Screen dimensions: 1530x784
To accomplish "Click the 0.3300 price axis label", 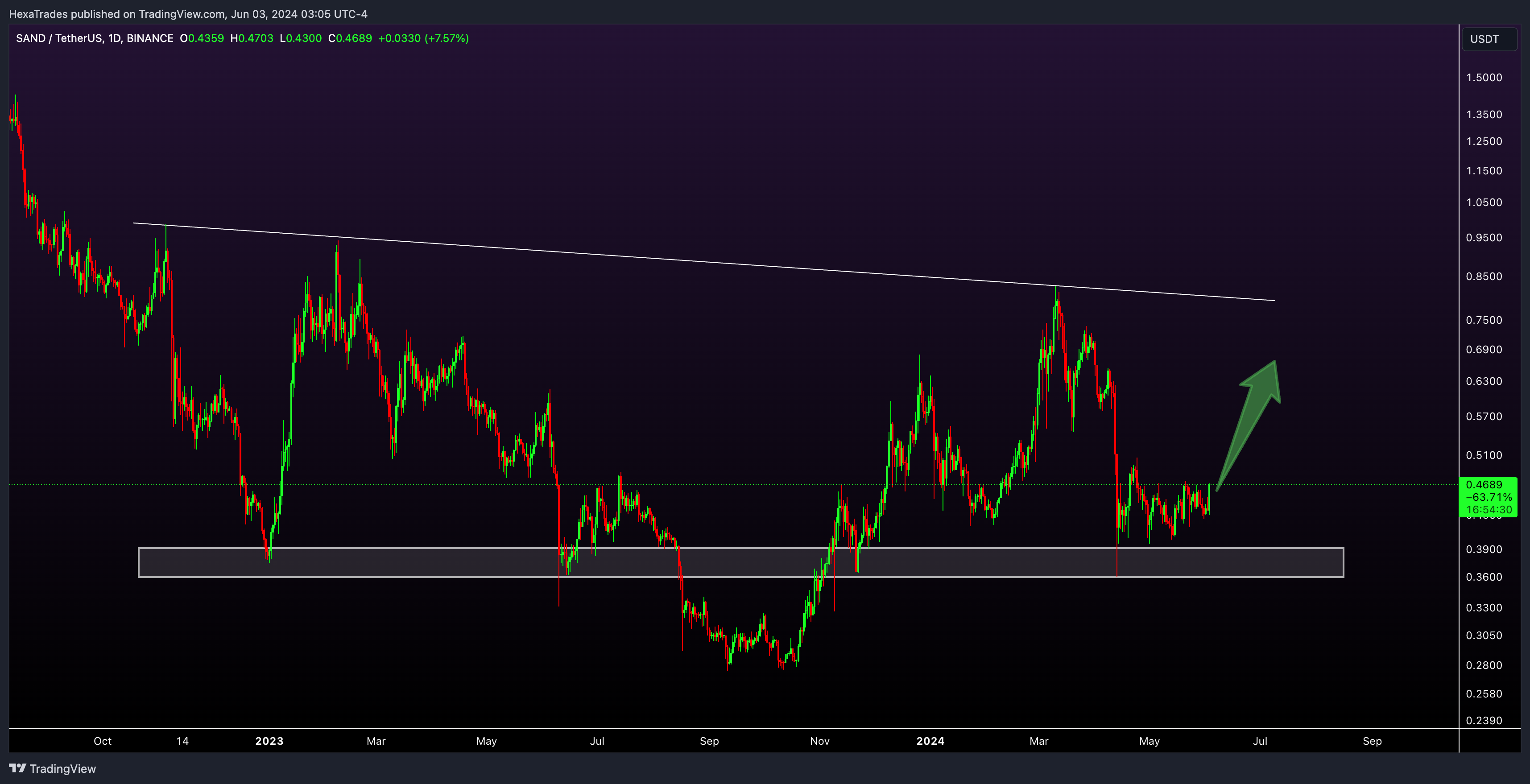I will (1484, 608).
